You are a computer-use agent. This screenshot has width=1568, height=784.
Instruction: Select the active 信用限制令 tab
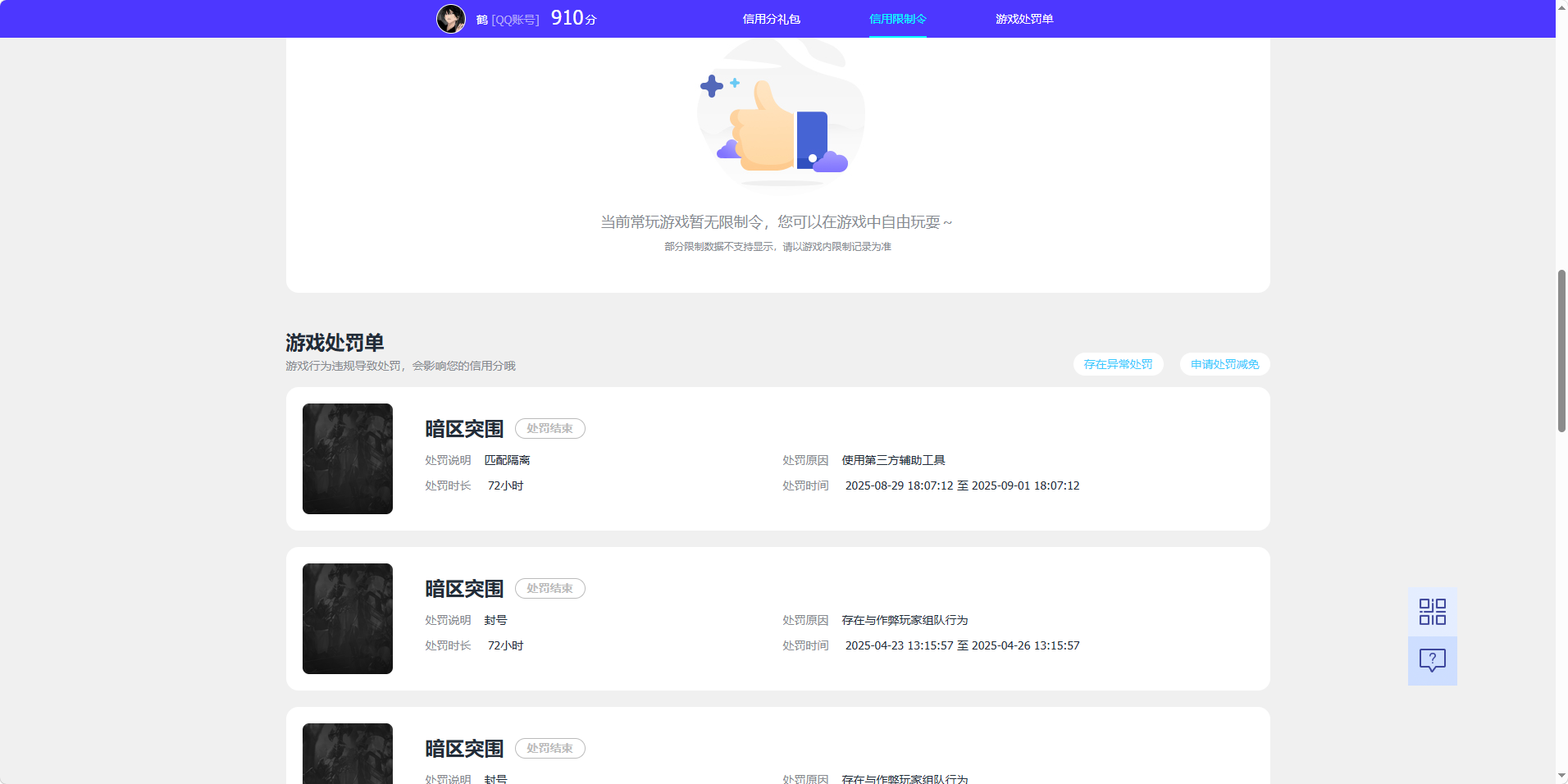pos(897,18)
